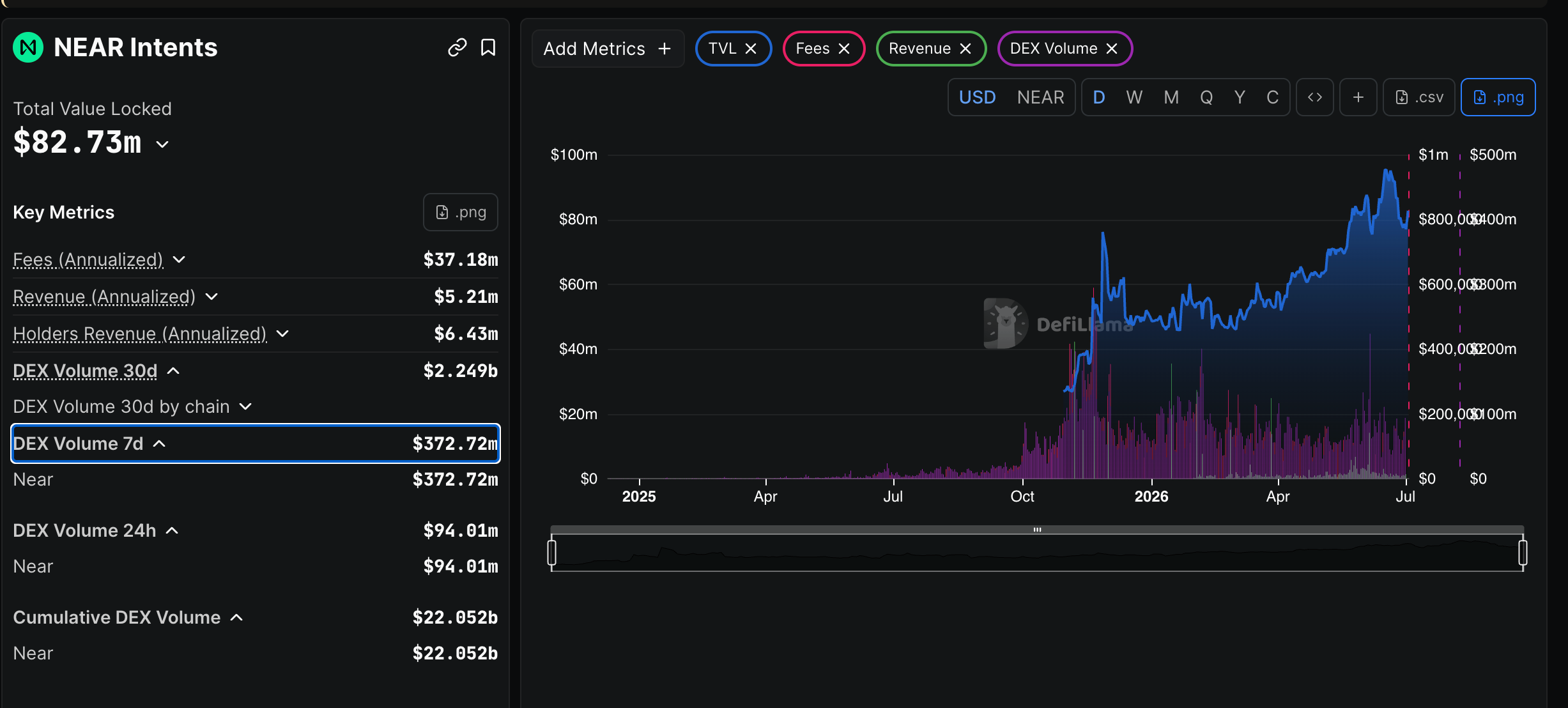Download chart data as .csv
Viewport: 1568px width, 708px height.
[1419, 97]
